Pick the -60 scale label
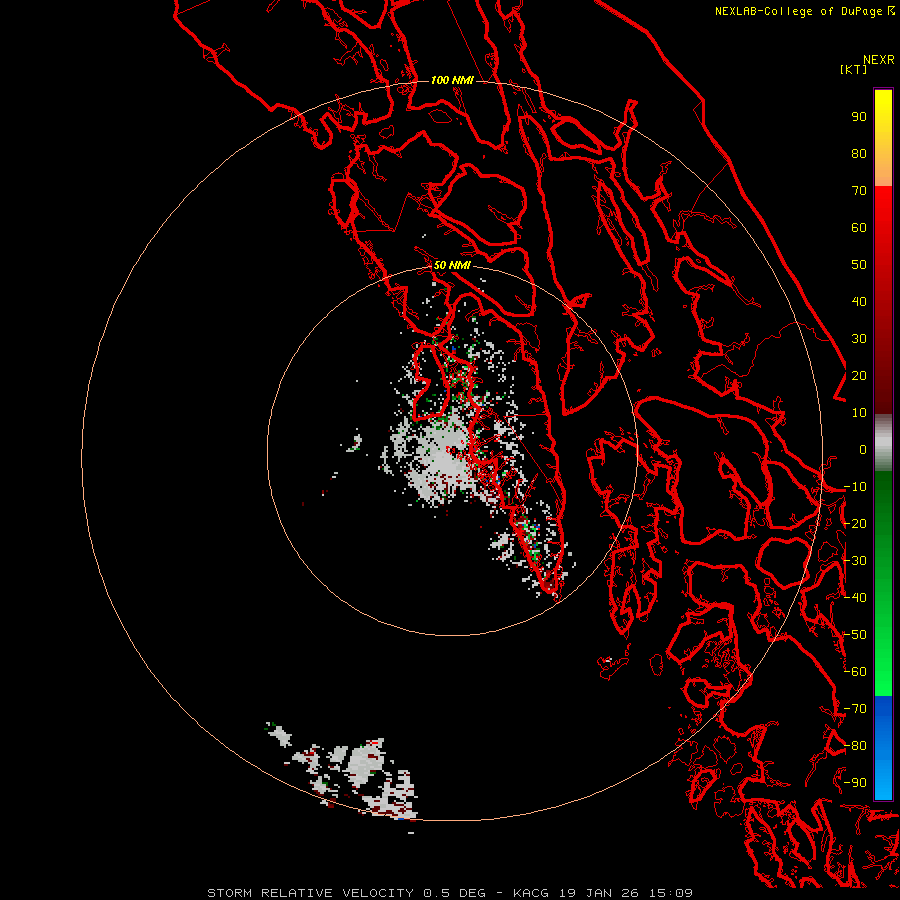This screenshot has width=900, height=900. coord(855,672)
